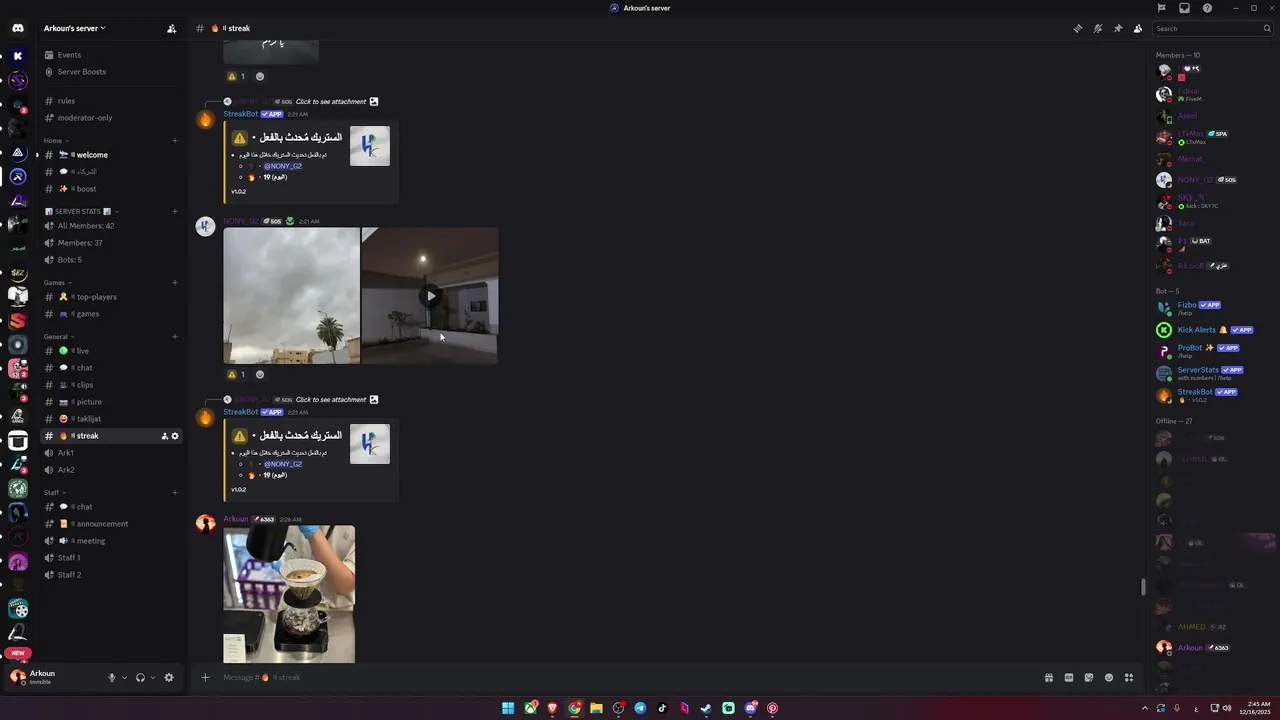This screenshot has width=1280, height=720.
Task: Open invite members icon beside server name
Action: tap(171, 28)
